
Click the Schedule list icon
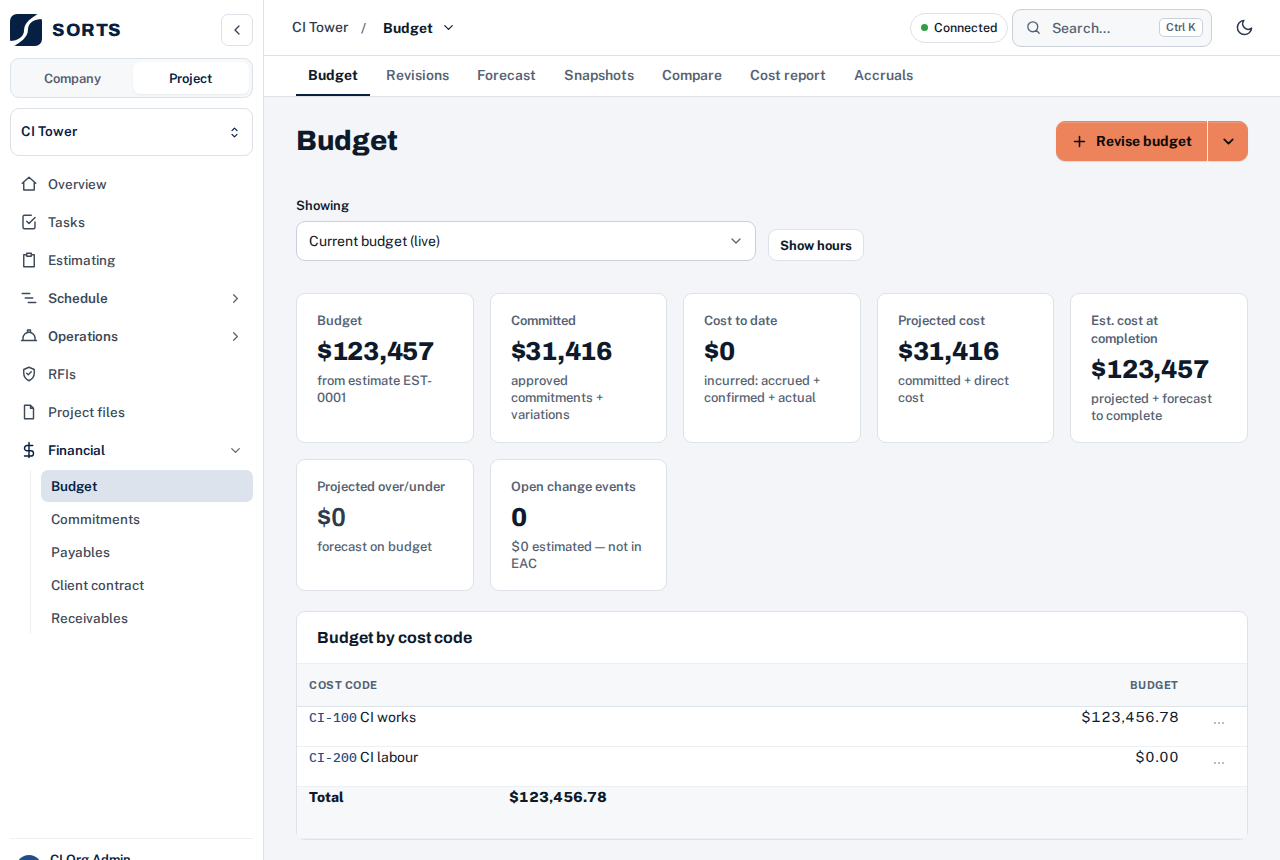29,298
